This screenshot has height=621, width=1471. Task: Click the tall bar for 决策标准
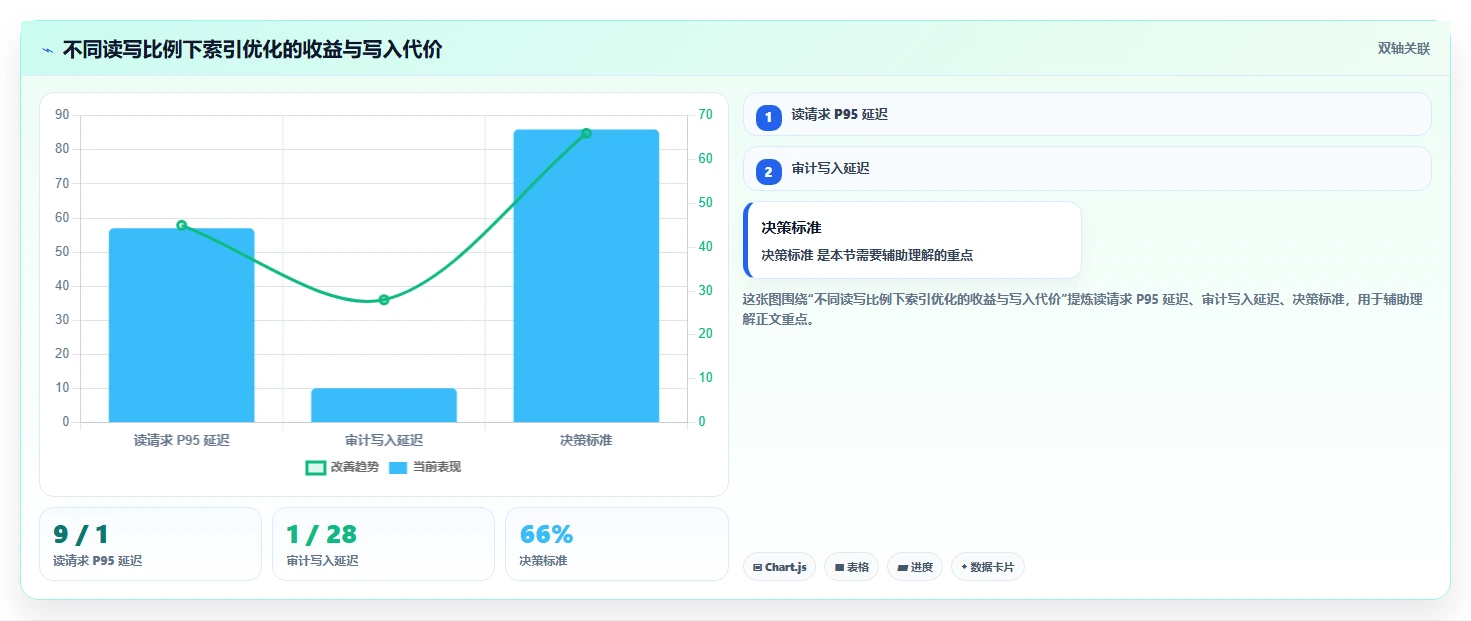point(586,276)
